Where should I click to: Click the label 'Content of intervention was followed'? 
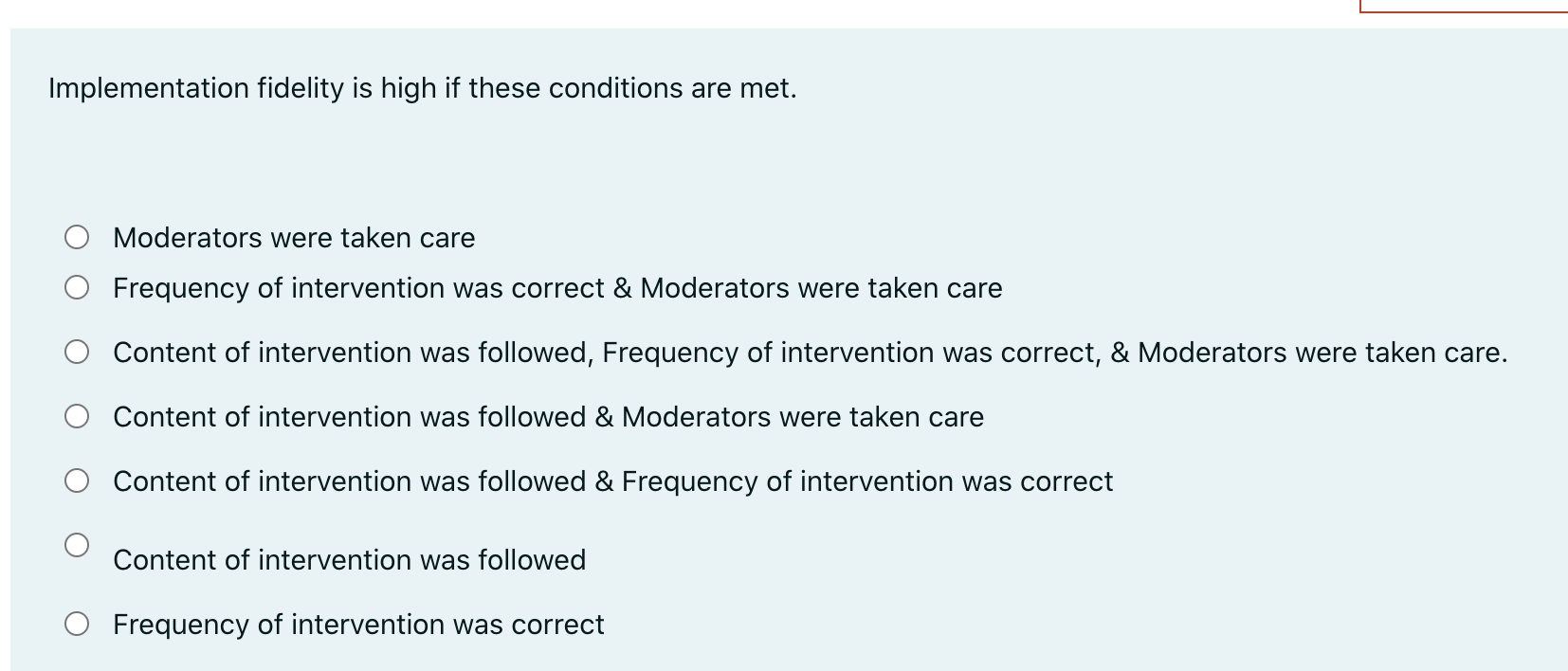(349, 559)
